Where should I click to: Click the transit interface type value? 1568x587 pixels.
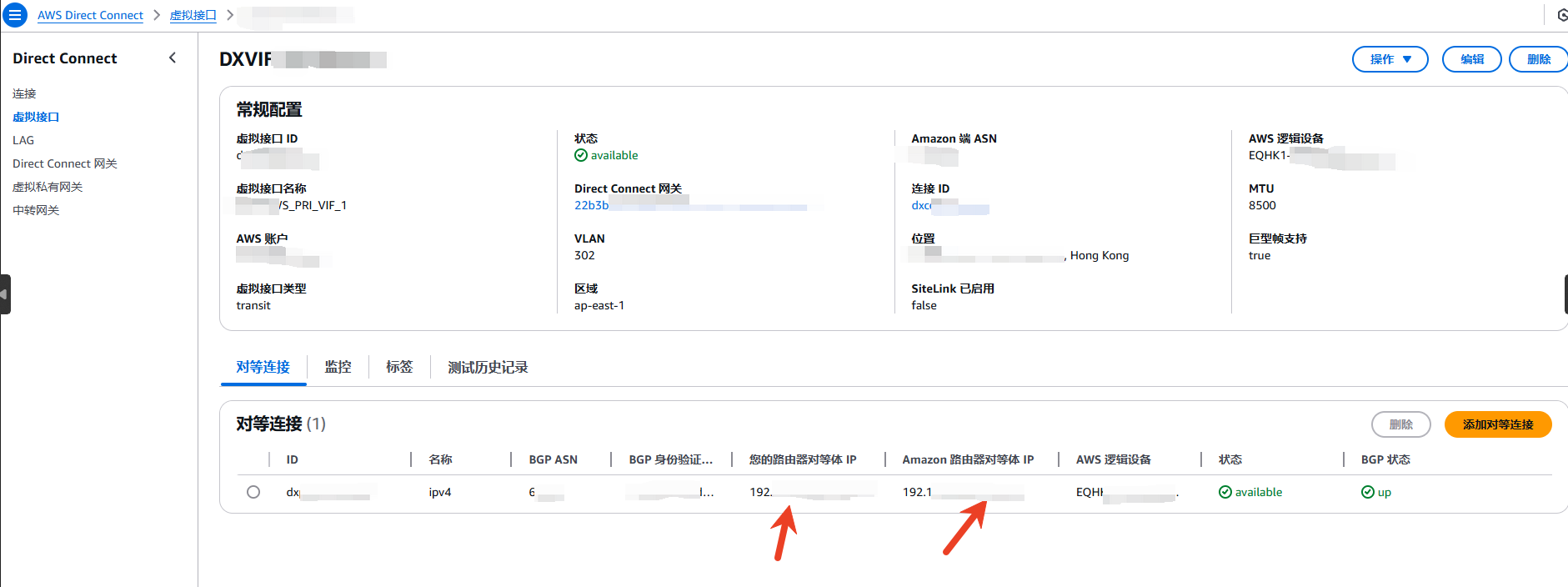tap(253, 305)
